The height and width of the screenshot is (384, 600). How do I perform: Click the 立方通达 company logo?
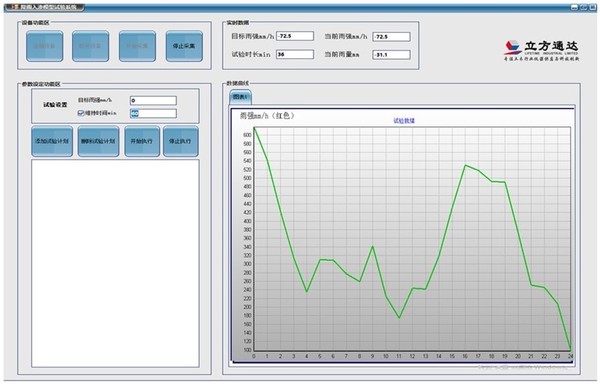point(541,50)
